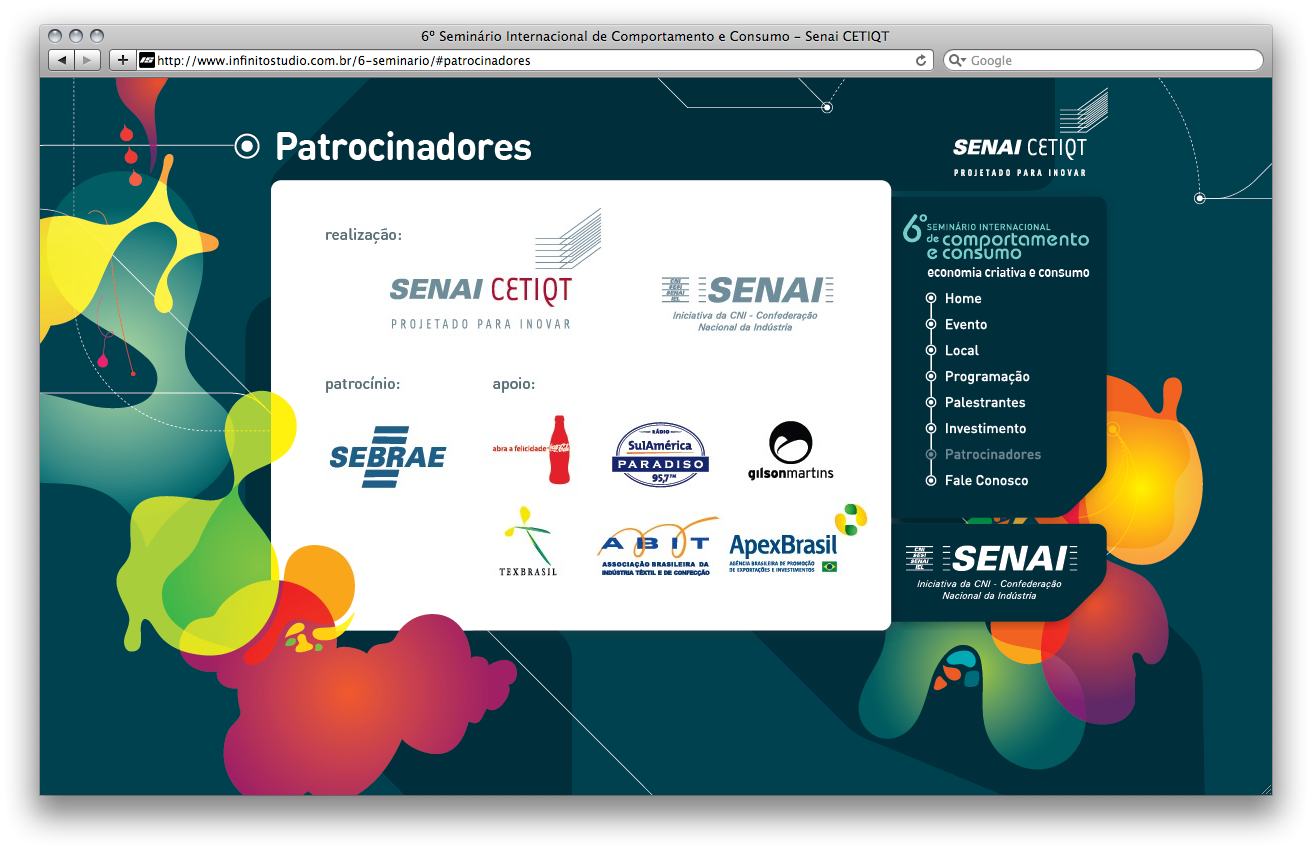The width and height of the screenshot is (1312, 850).
Task: Open the Programação menu item
Action: pyautogui.click(x=987, y=376)
